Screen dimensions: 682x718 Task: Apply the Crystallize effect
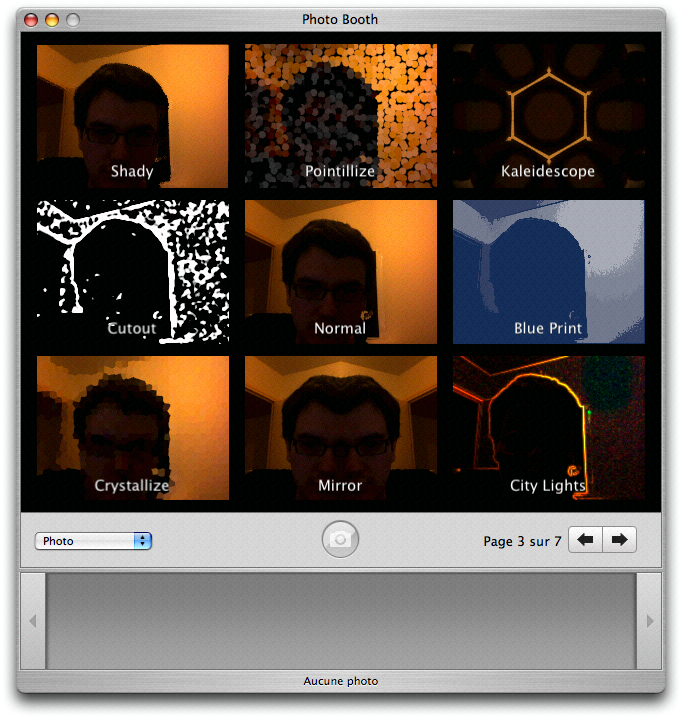(x=133, y=428)
